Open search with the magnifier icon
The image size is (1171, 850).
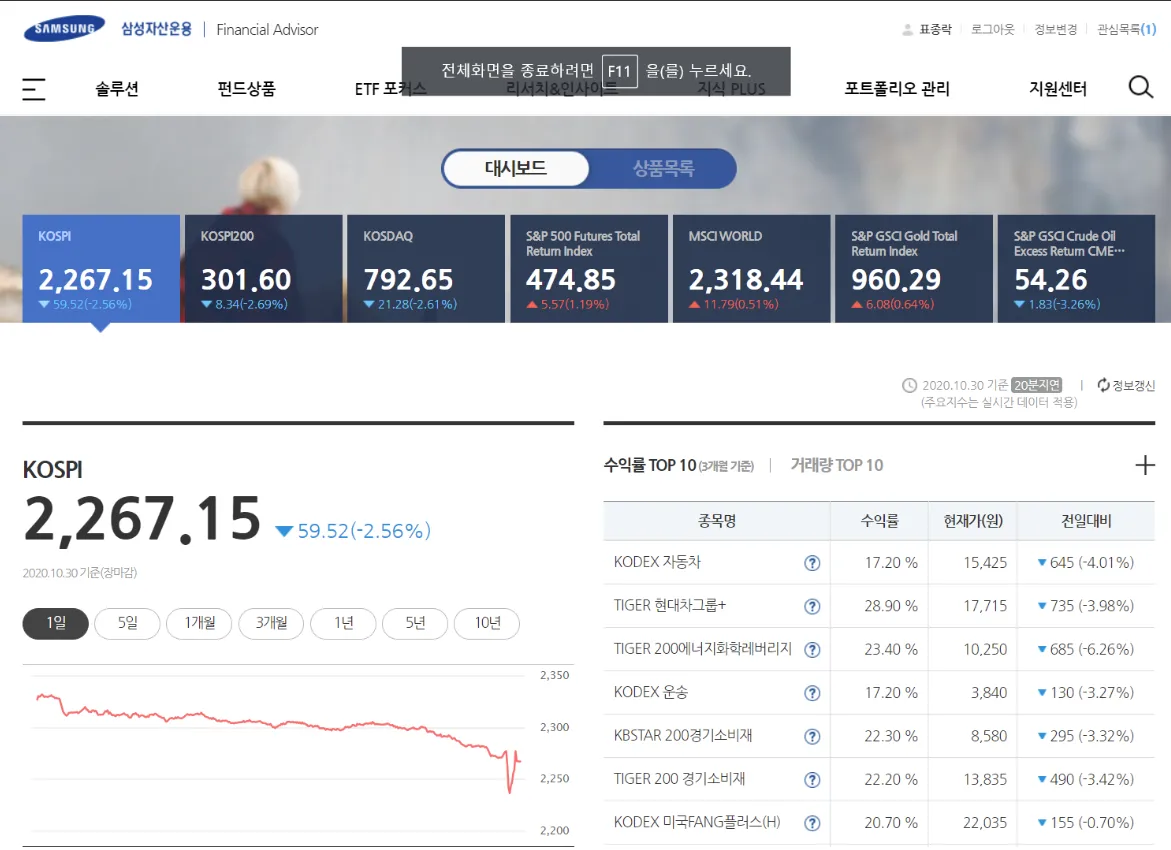click(1139, 87)
